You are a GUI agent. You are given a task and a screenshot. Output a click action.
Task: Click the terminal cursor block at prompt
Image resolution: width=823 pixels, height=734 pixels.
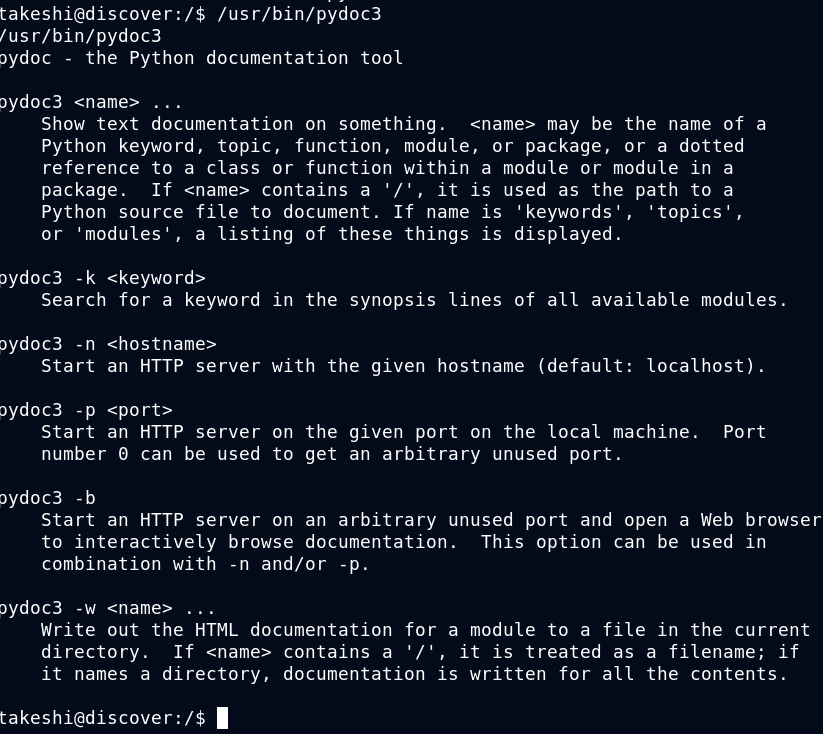(223, 718)
